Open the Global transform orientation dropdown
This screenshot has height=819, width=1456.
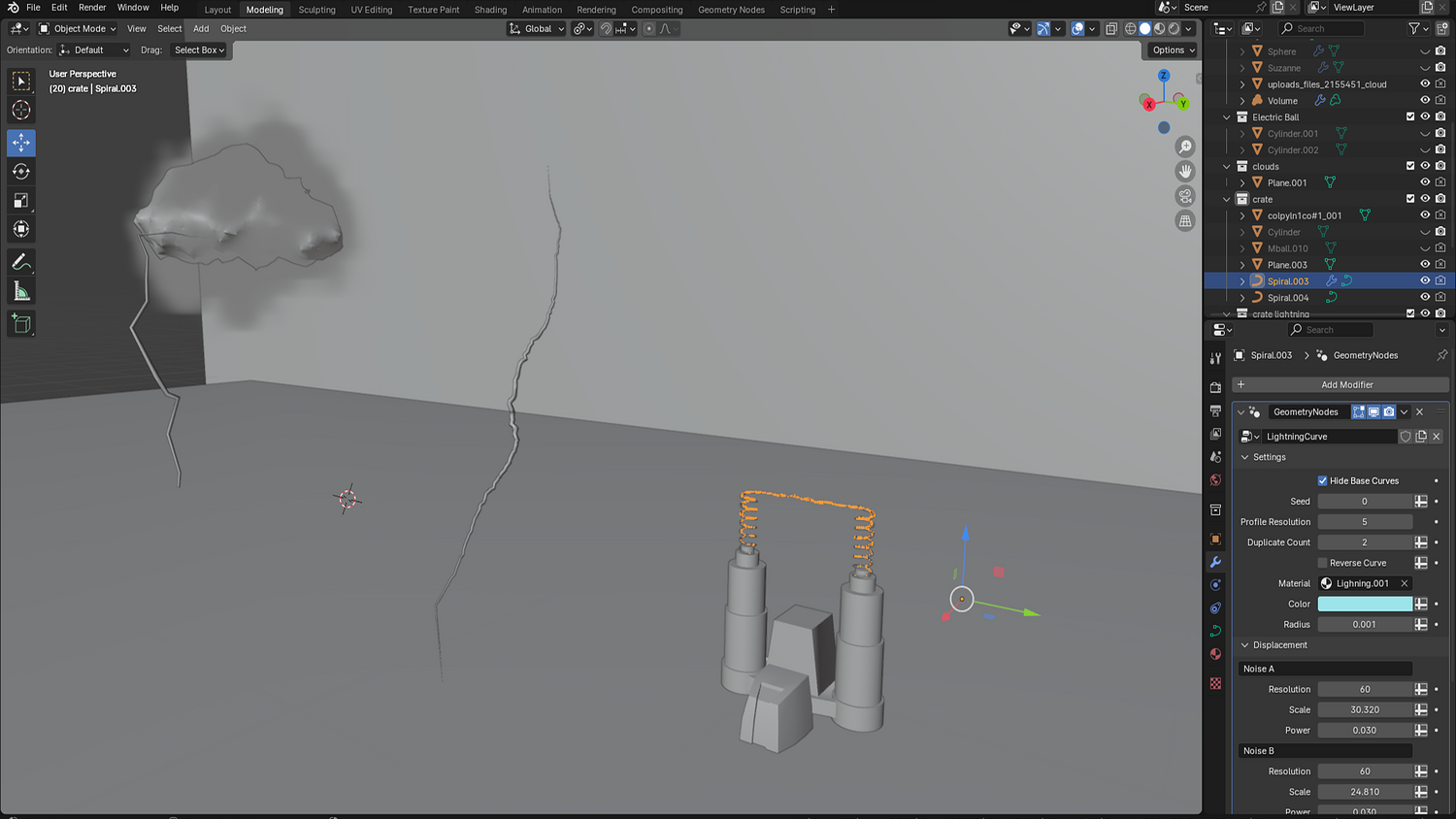pyautogui.click(x=537, y=29)
